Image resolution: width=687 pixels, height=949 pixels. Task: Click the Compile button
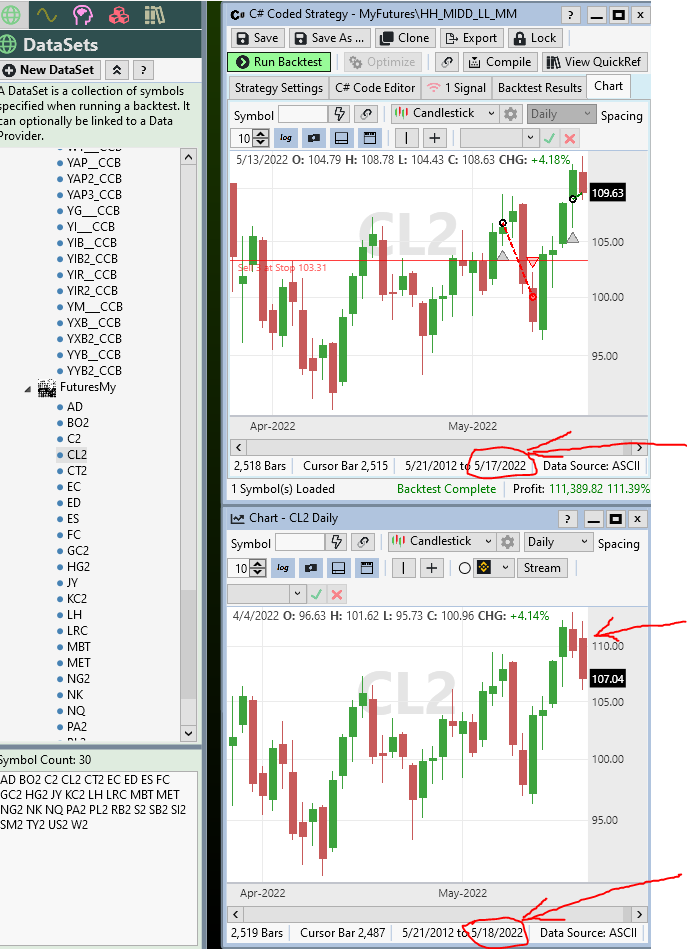coord(501,62)
